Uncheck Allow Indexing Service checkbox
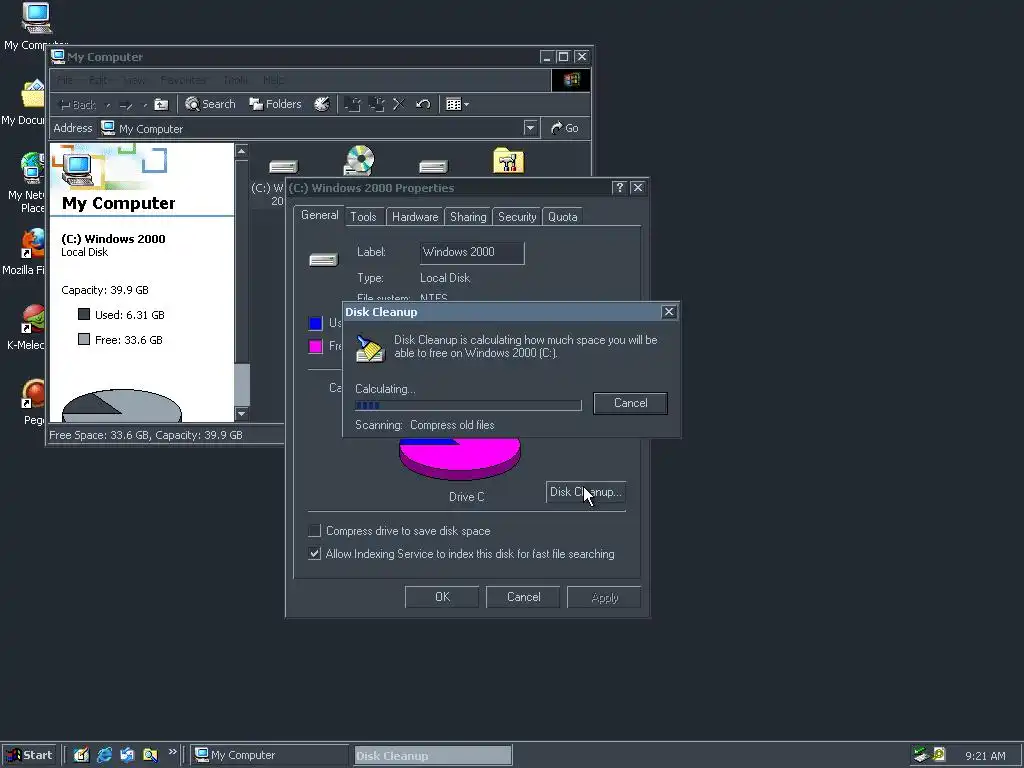The width and height of the screenshot is (1024, 768). point(315,554)
